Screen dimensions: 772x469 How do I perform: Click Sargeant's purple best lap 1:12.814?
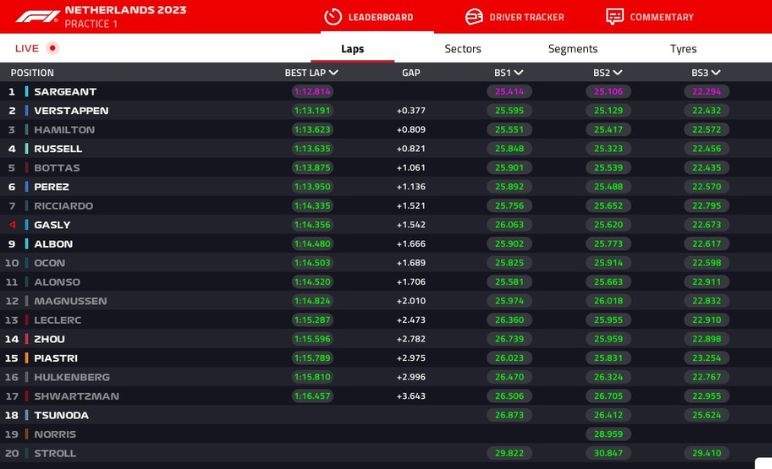312,92
